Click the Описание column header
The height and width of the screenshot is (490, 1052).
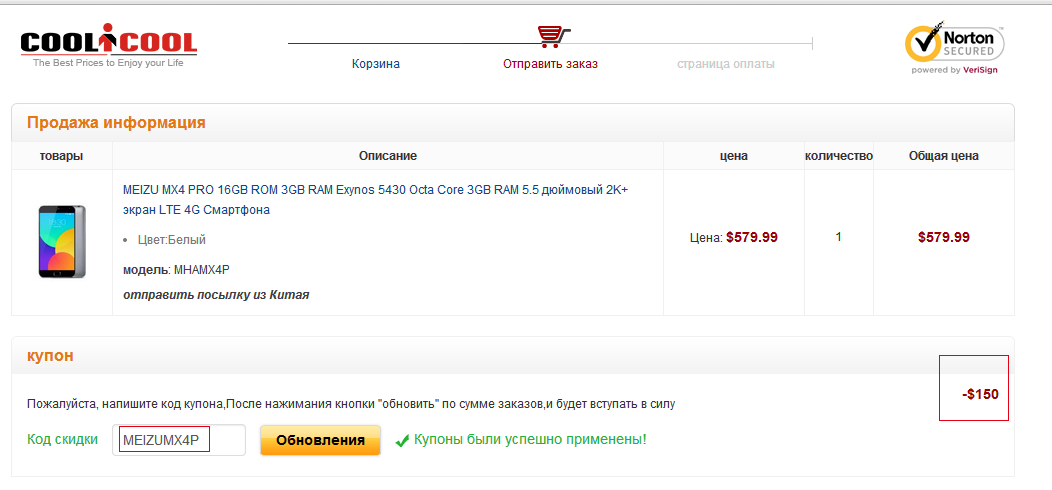click(x=388, y=156)
